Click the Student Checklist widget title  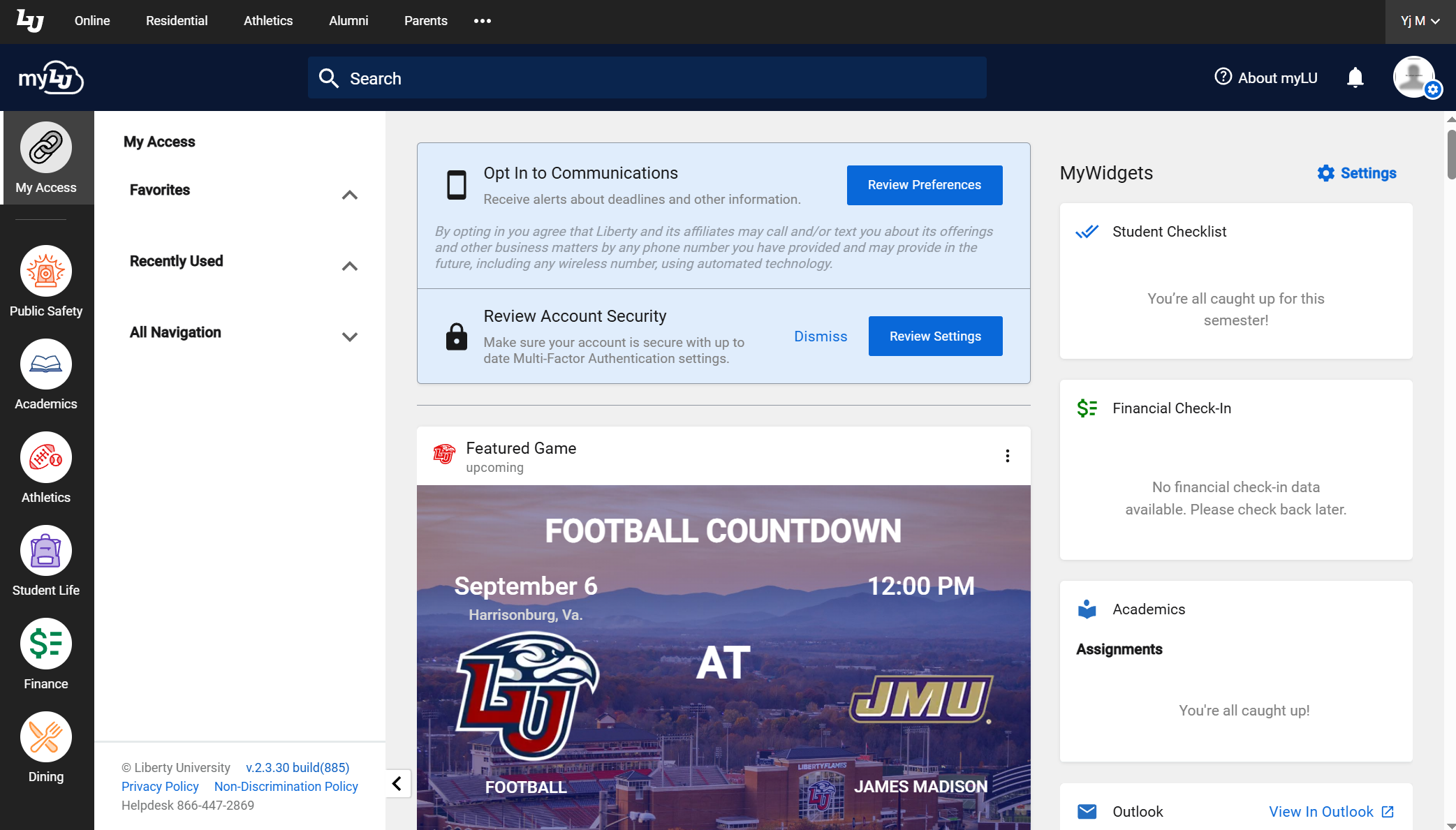pos(1169,232)
